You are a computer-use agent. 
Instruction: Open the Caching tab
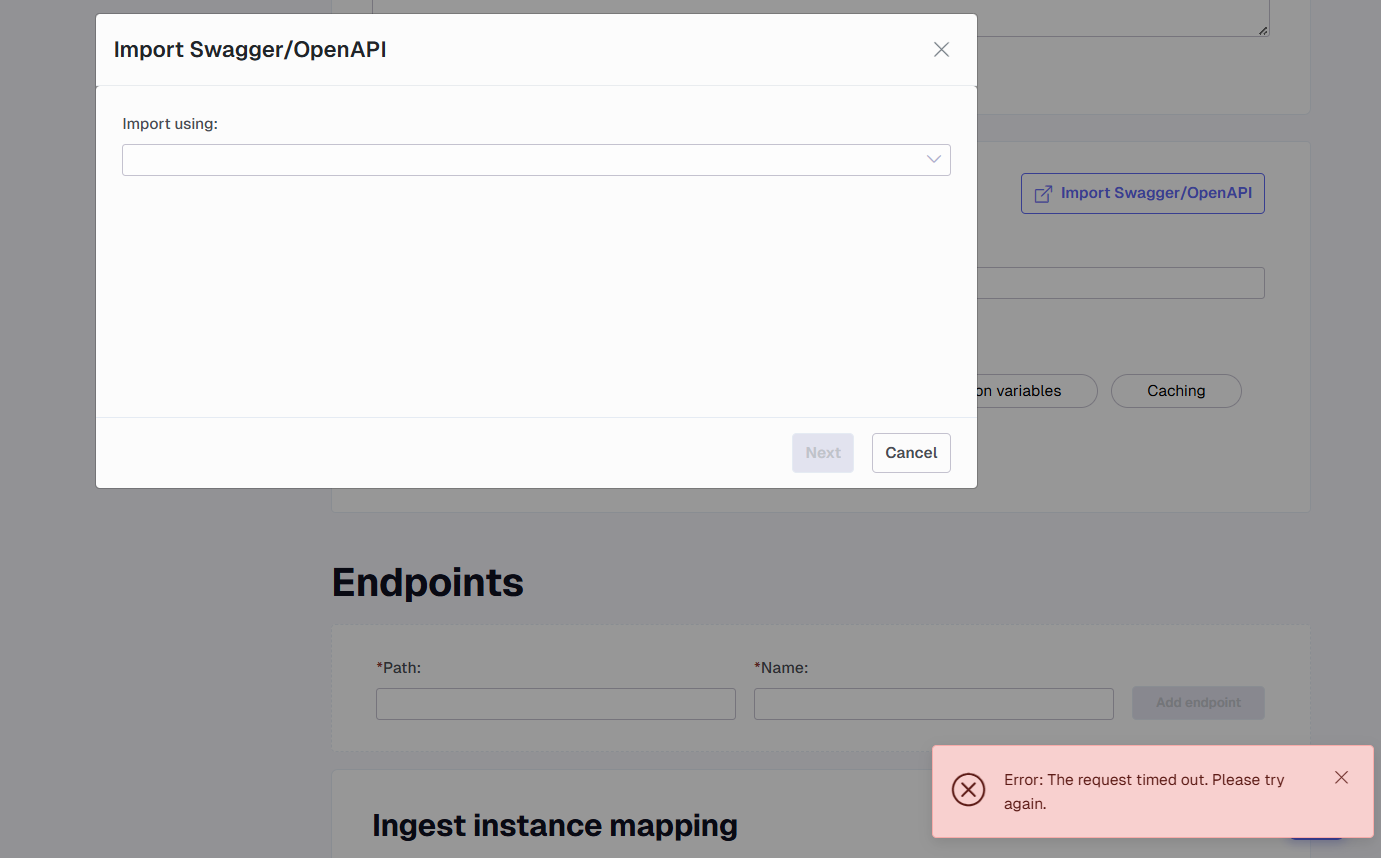[1176, 391]
